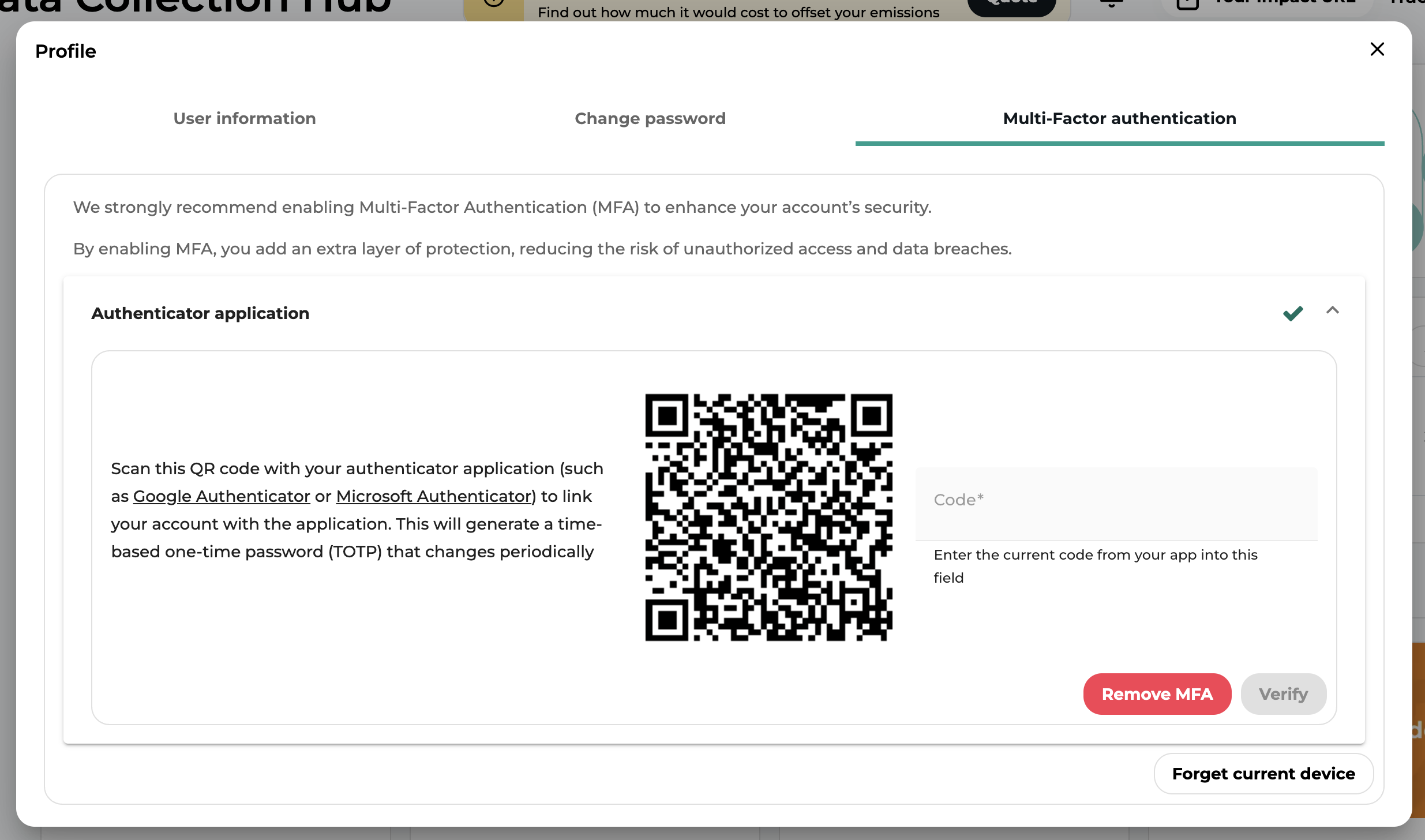Collapse the Authenticator application section chevron
The image size is (1425, 840).
1332,310
